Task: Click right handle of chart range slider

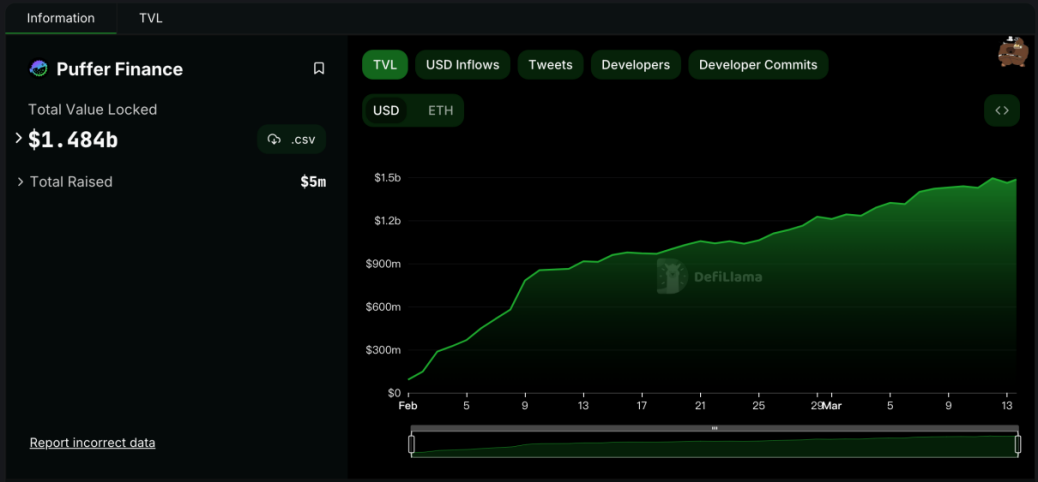Action: pyautogui.click(x=1017, y=445)
